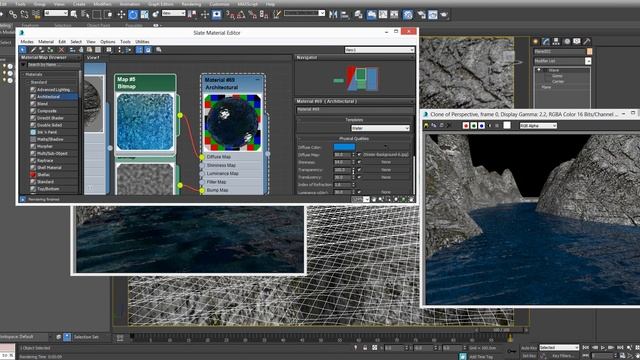Open the Templates dropdown showing Water
Image resolution: width=640 pixels, height=360 pixels.
(380, 128)
